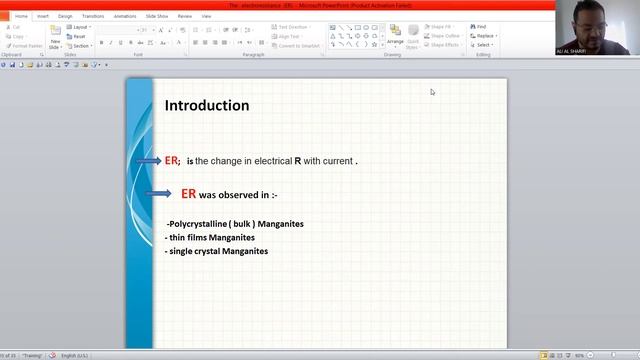The image size is (640, 360).
Task: Switch to the Home tab
Action: point(21,16)
